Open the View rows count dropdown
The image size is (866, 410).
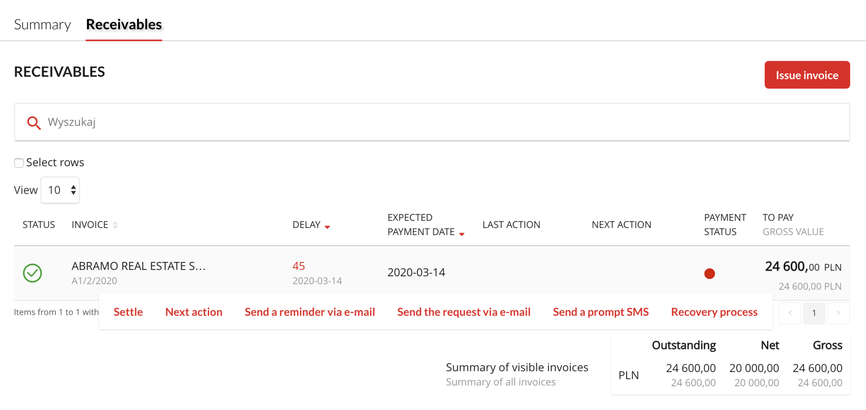tap(60, 190)
